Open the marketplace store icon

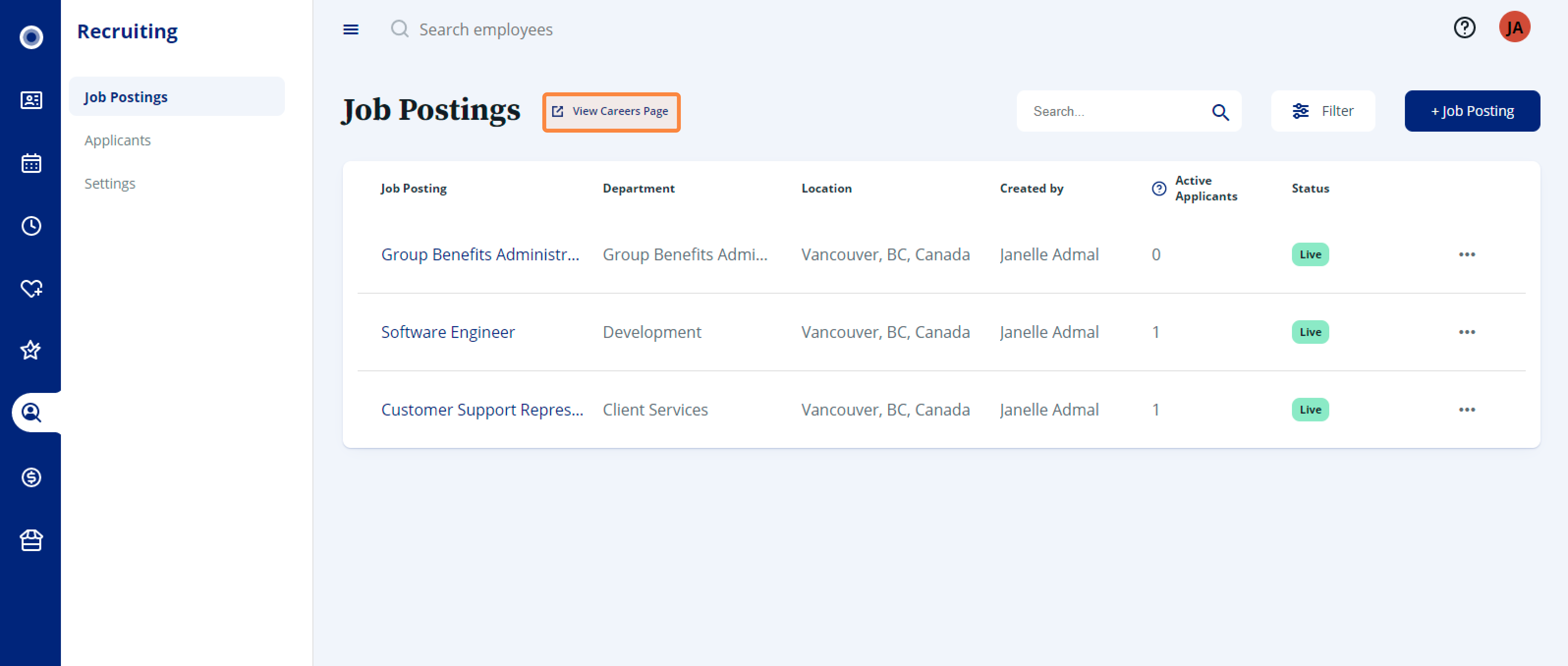click(x=31, y=540)
